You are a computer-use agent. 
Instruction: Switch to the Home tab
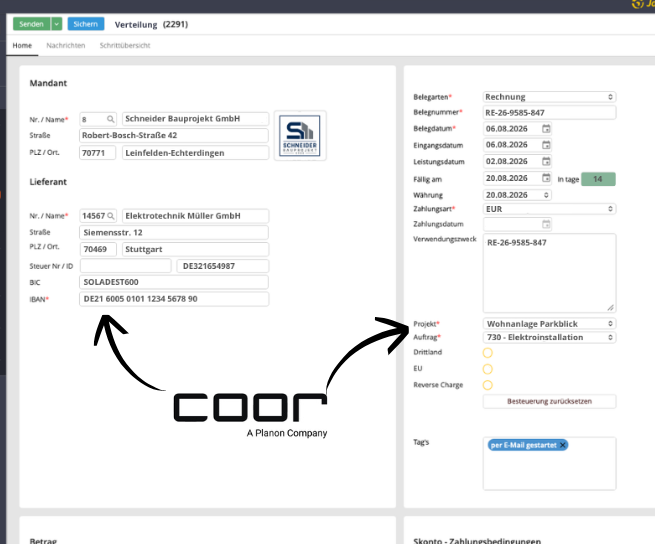click(x=22, y=45)
